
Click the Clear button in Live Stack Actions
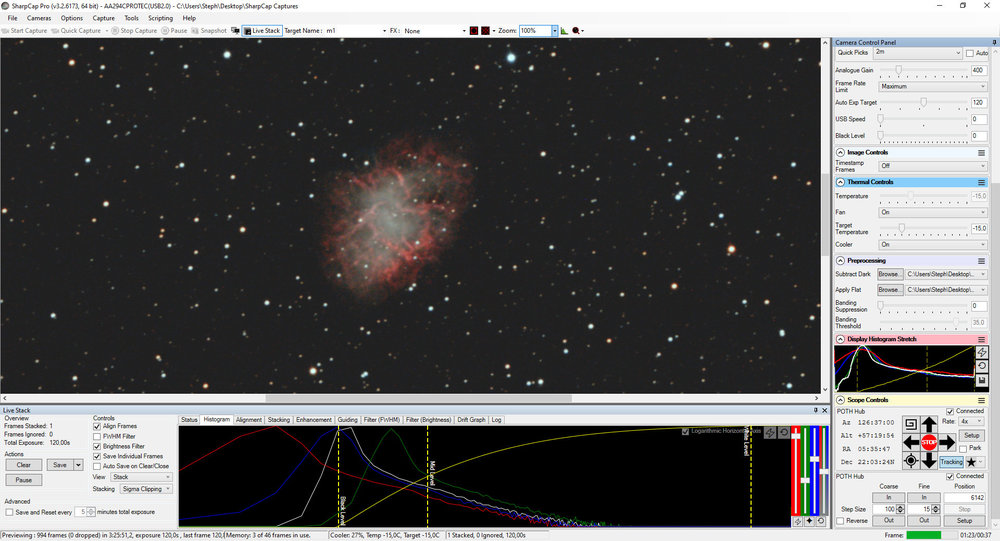point(25,465)
